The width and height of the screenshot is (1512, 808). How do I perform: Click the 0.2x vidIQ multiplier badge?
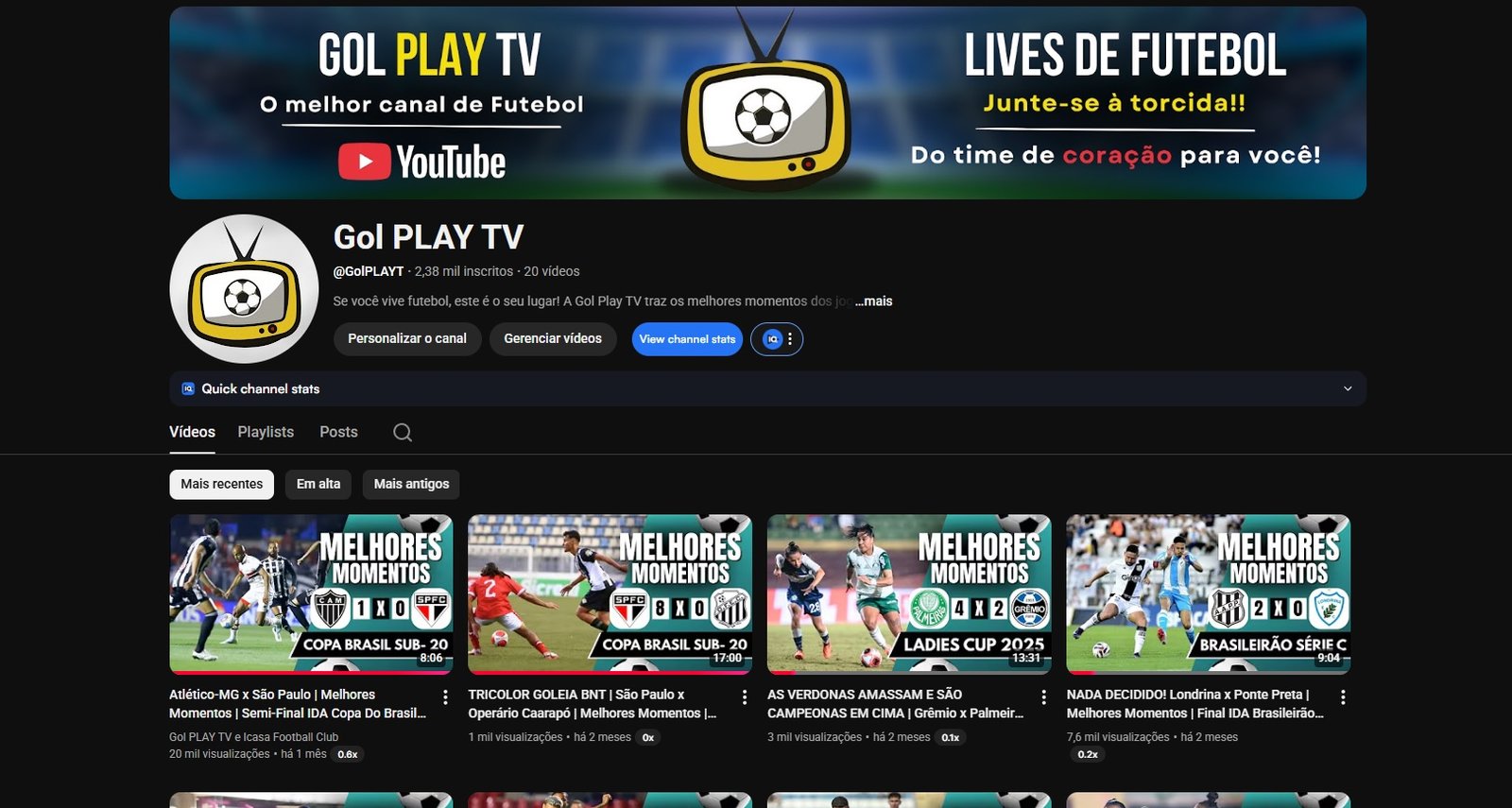point(1088,754)
